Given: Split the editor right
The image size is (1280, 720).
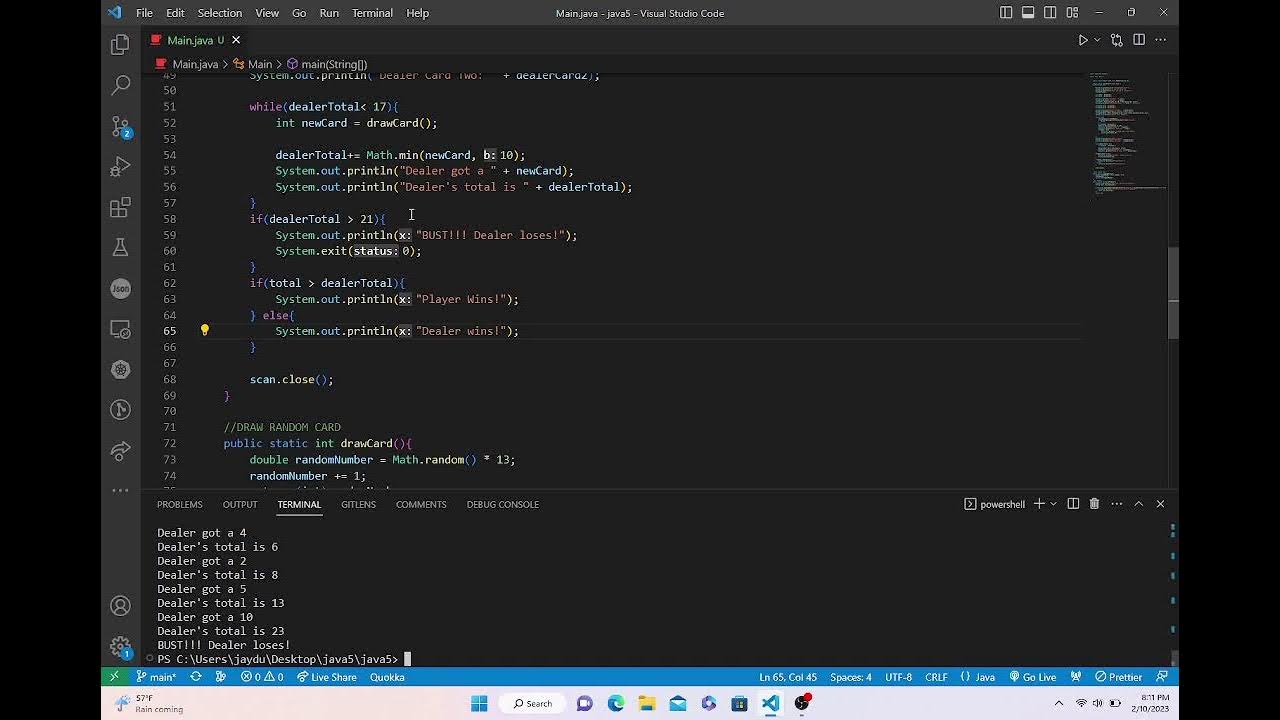Looking at the screenshot, I should (1139, 40).
